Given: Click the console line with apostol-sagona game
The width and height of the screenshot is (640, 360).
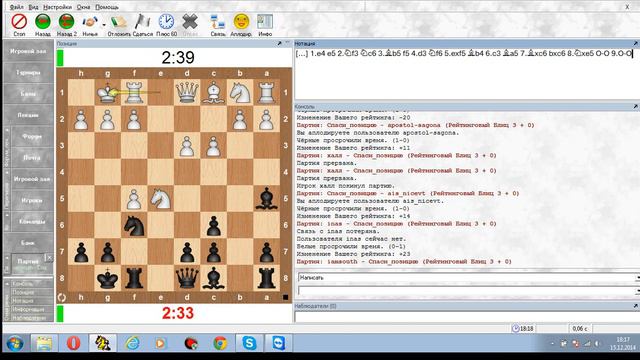Looking at the screenshot, I should coord(415,125).
